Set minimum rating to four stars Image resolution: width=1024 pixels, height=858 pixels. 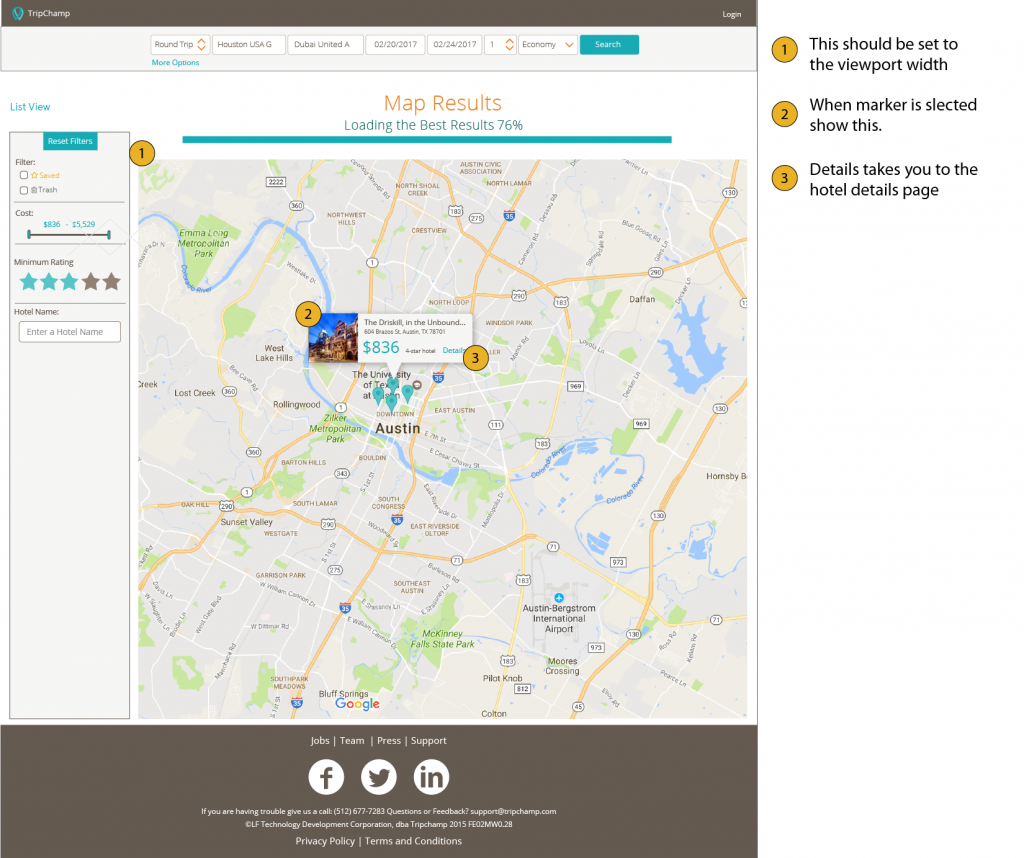point(88,282)
